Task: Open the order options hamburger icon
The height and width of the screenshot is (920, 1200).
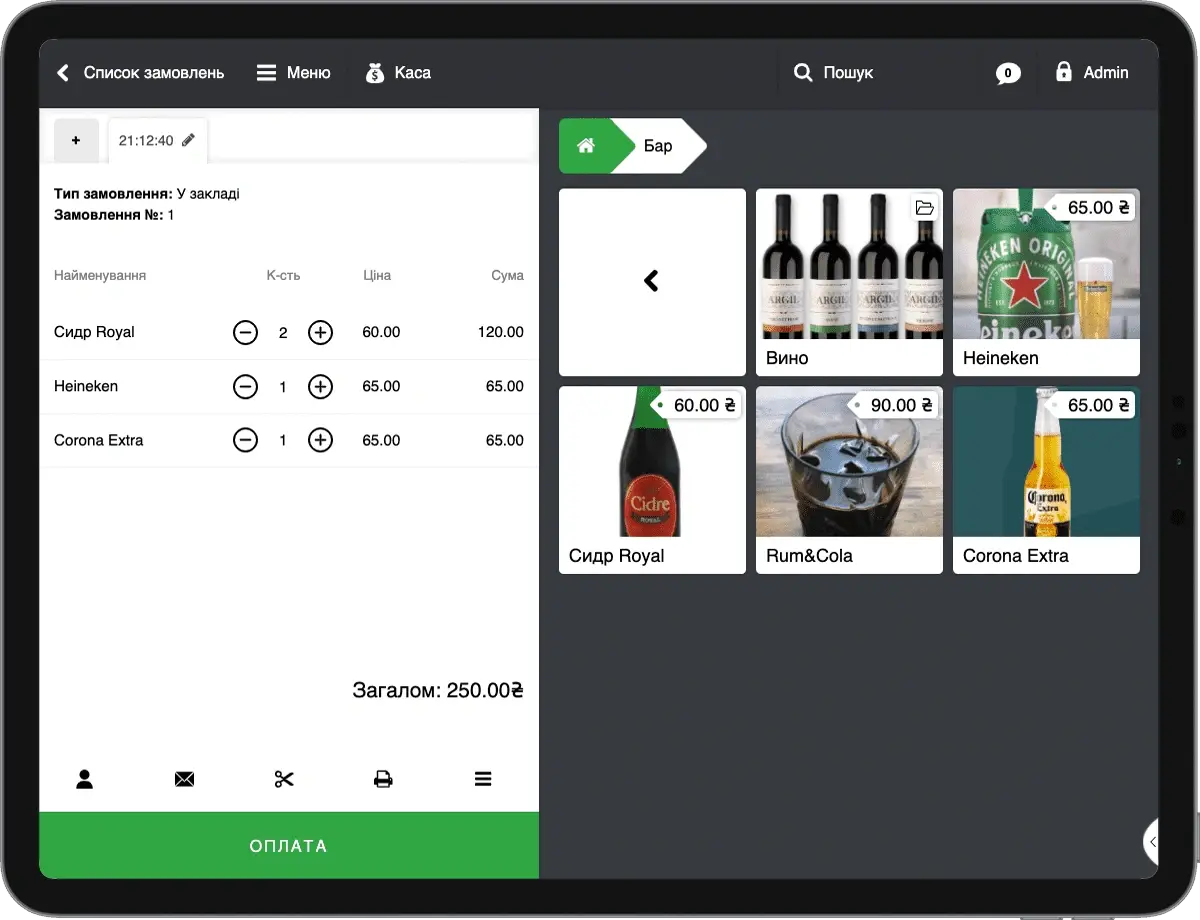Action: [x=483, y=779]
